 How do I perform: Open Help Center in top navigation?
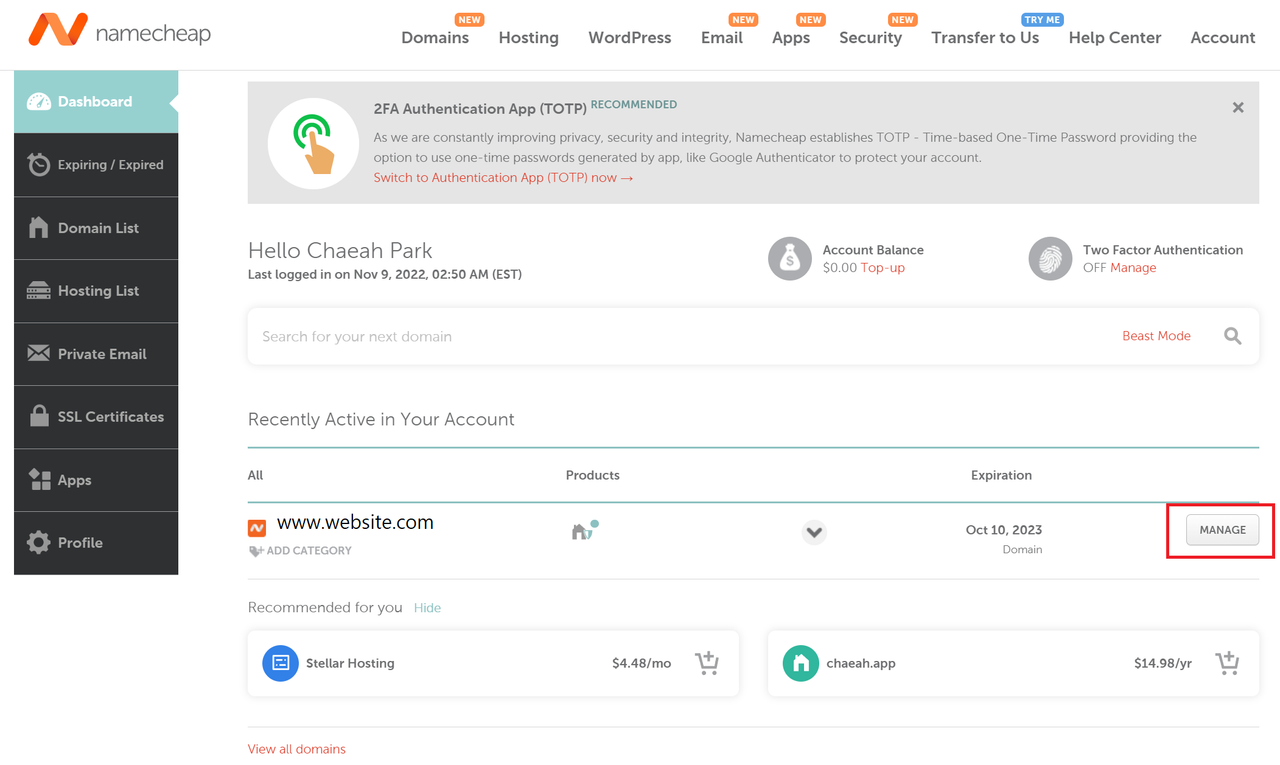point(1115,37)
